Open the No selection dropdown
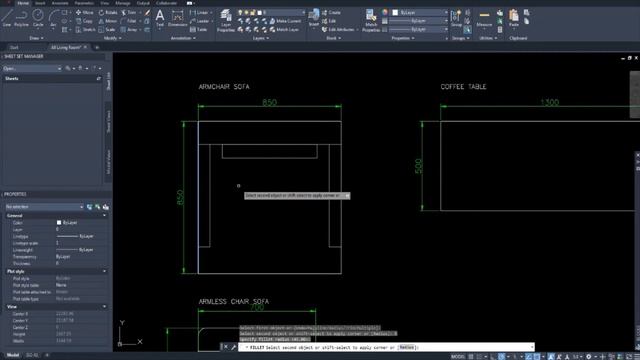The image size is (640, 360). pos(44,207)
